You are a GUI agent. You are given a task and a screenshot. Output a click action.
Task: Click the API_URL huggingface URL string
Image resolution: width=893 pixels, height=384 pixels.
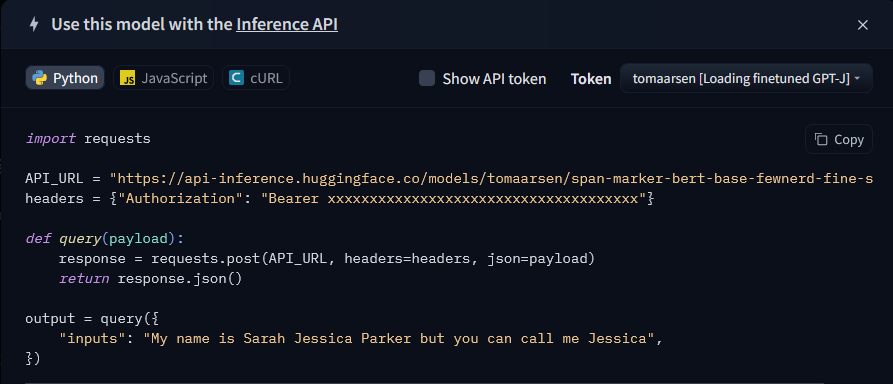491,179
